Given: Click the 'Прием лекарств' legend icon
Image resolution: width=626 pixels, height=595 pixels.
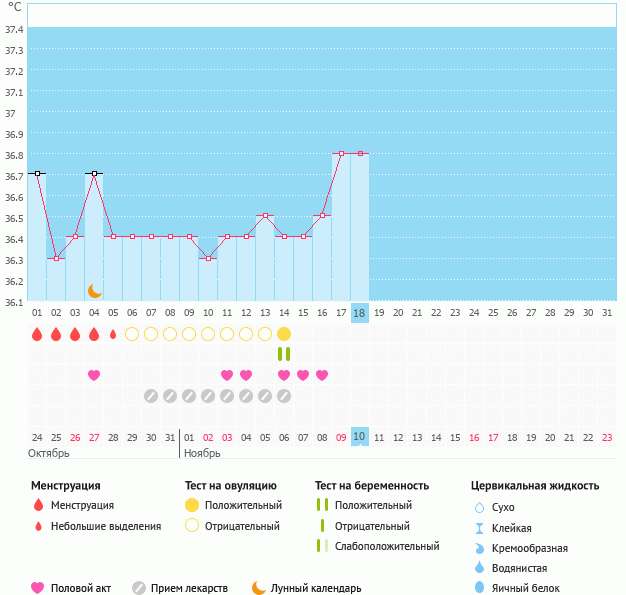Looking at the screenshot, I should tap(139, 588).
